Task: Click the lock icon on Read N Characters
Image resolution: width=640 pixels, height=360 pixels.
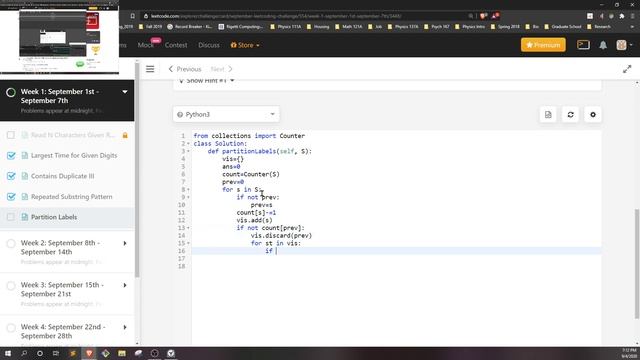Action: point(125,135)
